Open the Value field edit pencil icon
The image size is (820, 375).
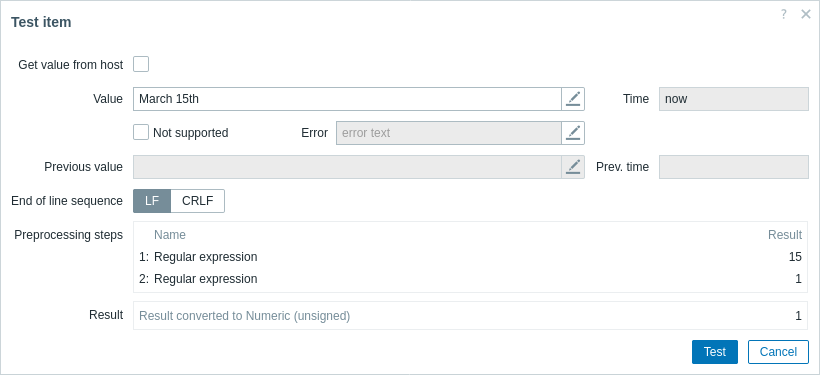tap(573, 99)
